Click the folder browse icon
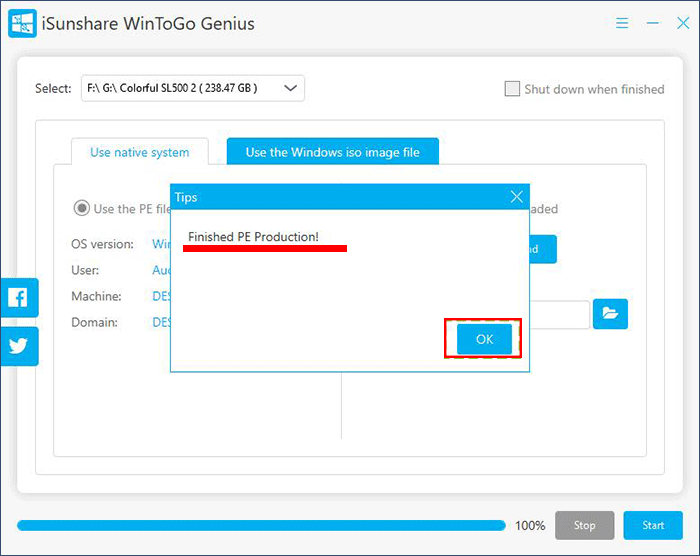700x556 pixels. pyautogui.click(x=610, y=314)
